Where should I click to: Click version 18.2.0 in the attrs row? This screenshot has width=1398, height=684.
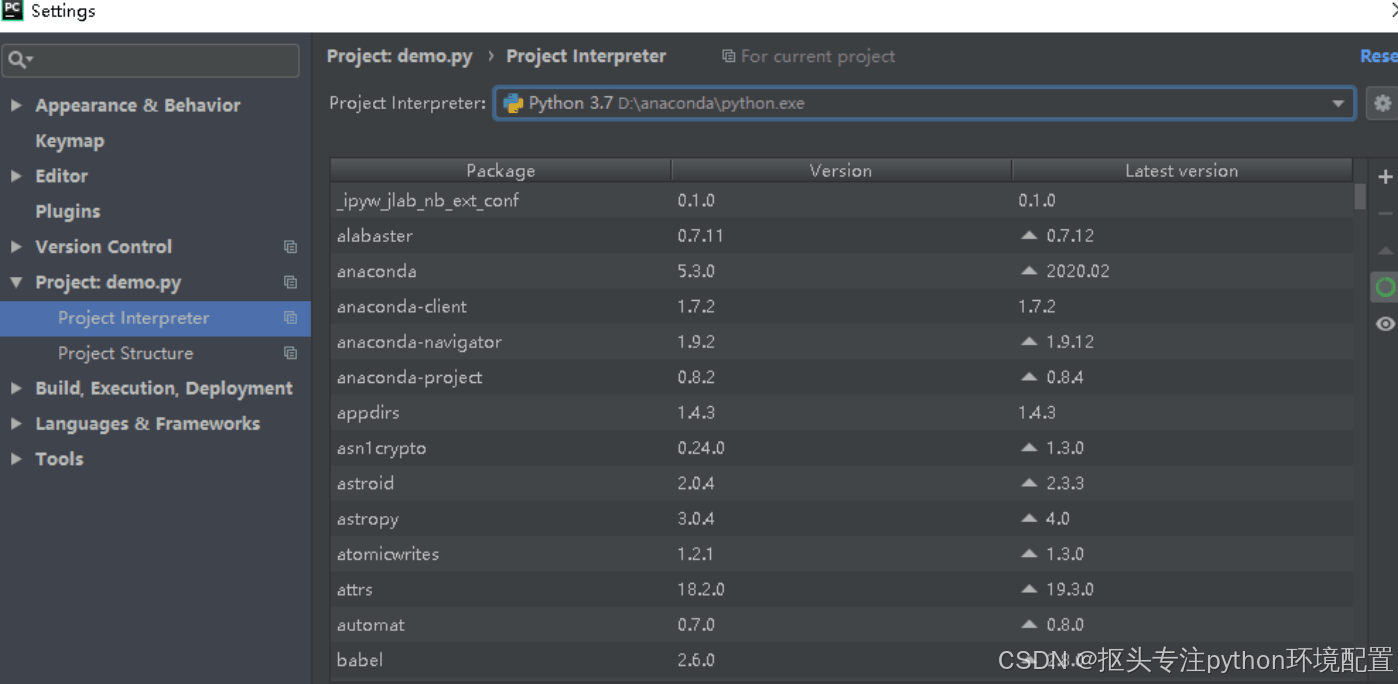pyautogui.click(x=701, y=589)
